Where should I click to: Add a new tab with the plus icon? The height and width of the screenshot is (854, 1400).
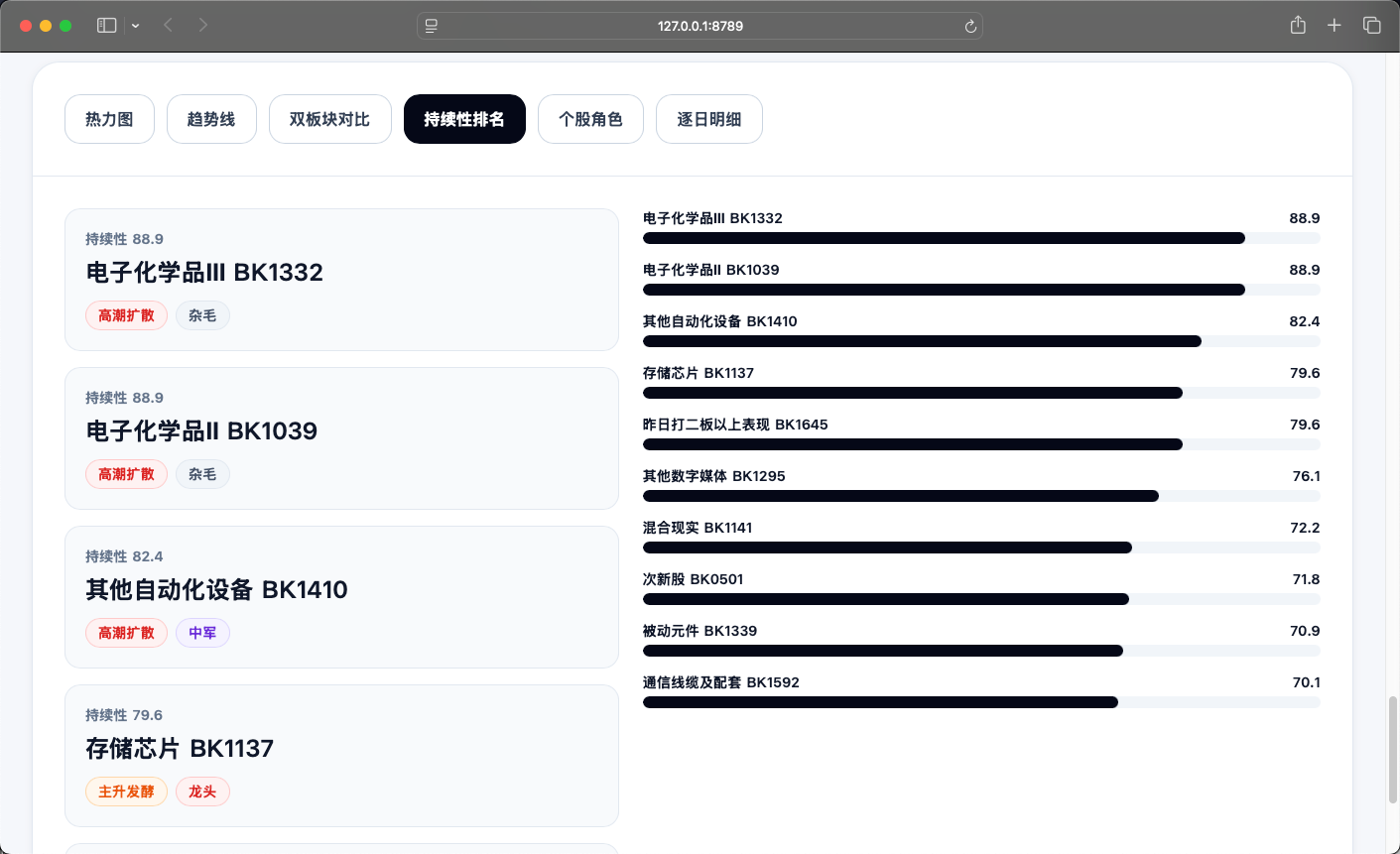(1335, 26)
